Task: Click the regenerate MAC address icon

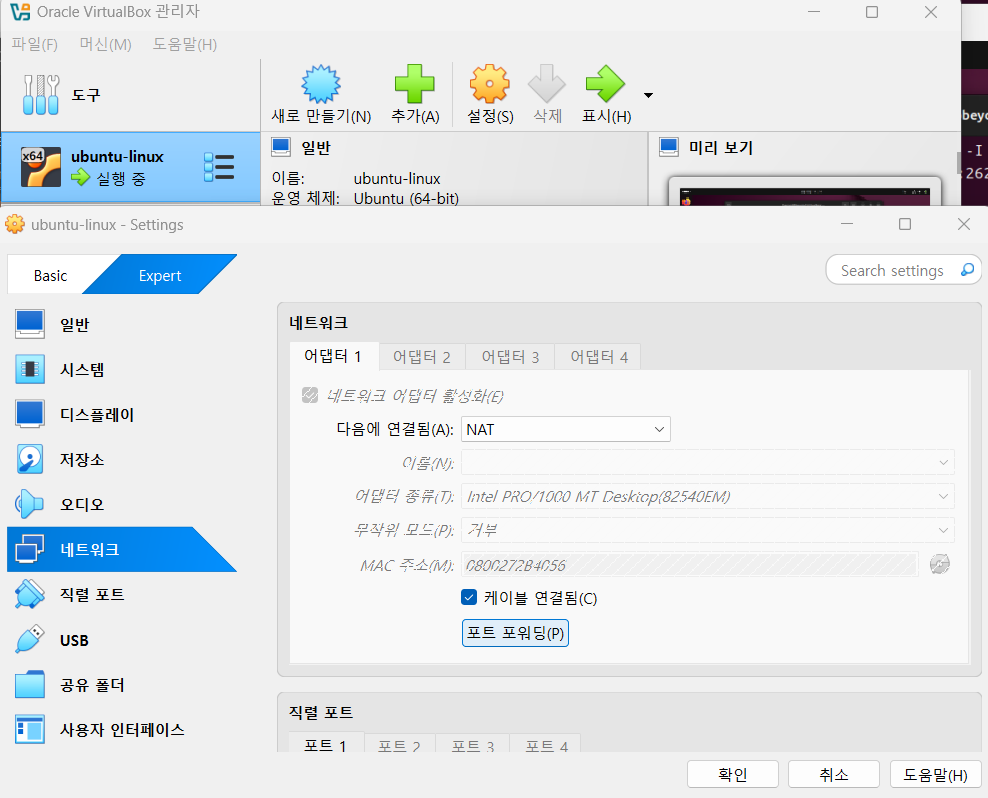Action: 939,564
